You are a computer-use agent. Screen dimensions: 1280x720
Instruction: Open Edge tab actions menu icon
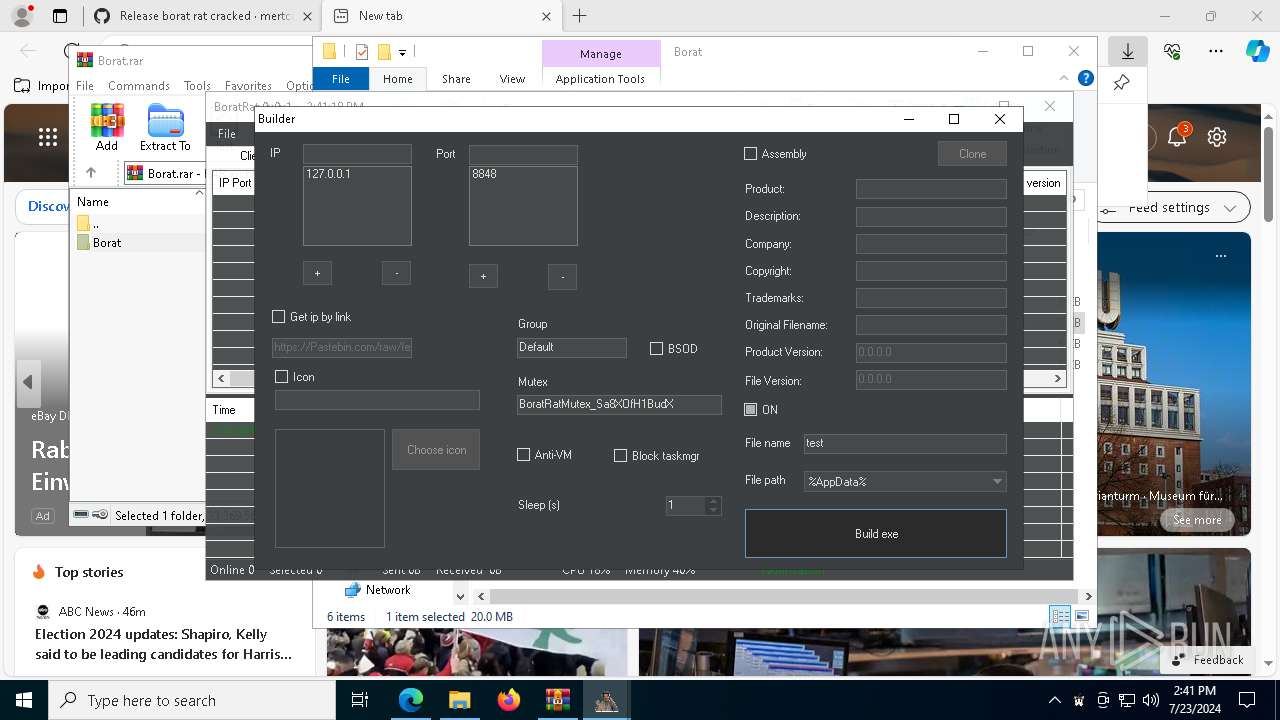click(60, 16)
